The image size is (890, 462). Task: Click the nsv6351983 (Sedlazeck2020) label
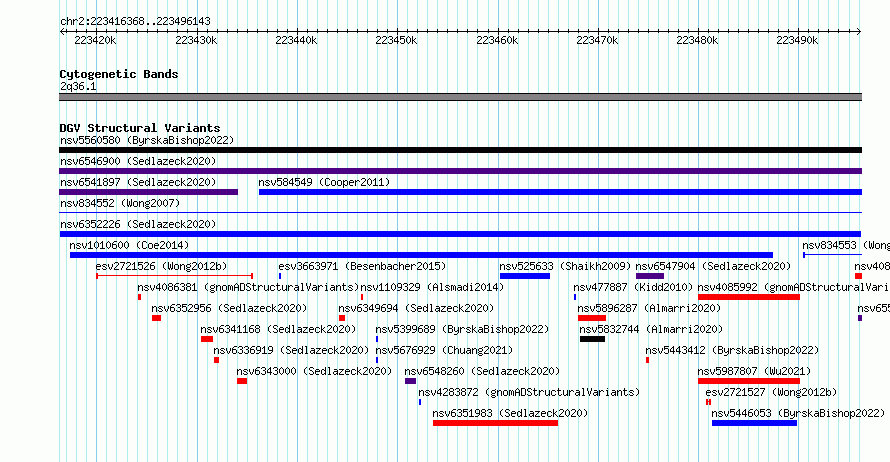tap(510, 413)
